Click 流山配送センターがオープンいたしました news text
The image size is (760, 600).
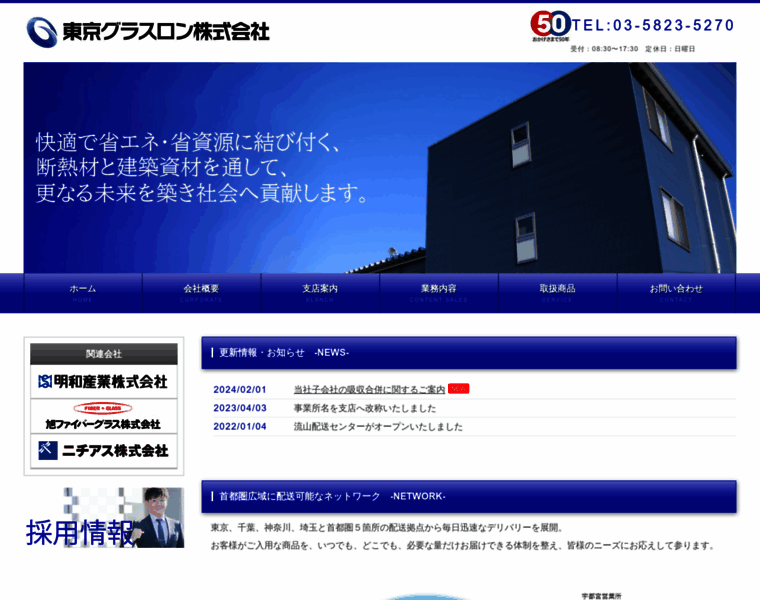point(378,426)
